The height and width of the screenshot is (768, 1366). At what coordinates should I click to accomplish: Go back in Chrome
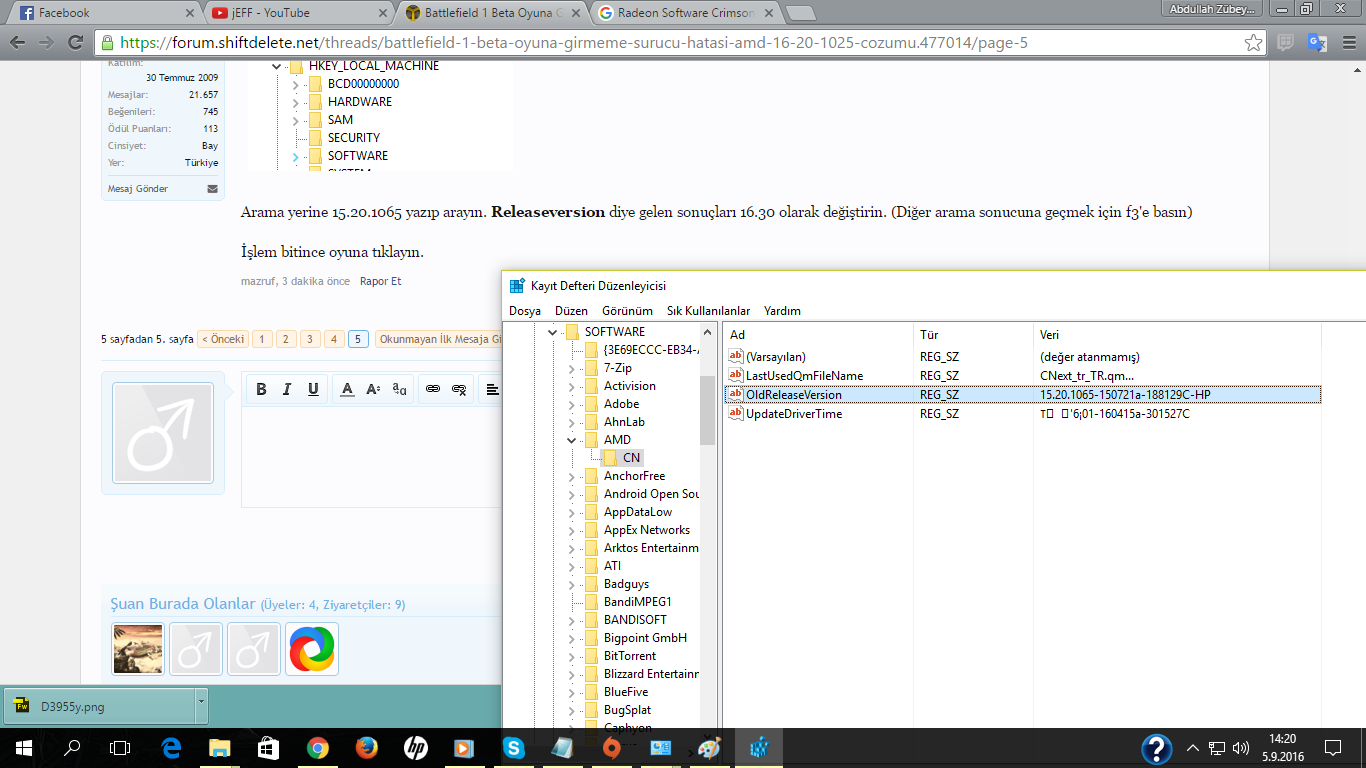pos(17,43)
